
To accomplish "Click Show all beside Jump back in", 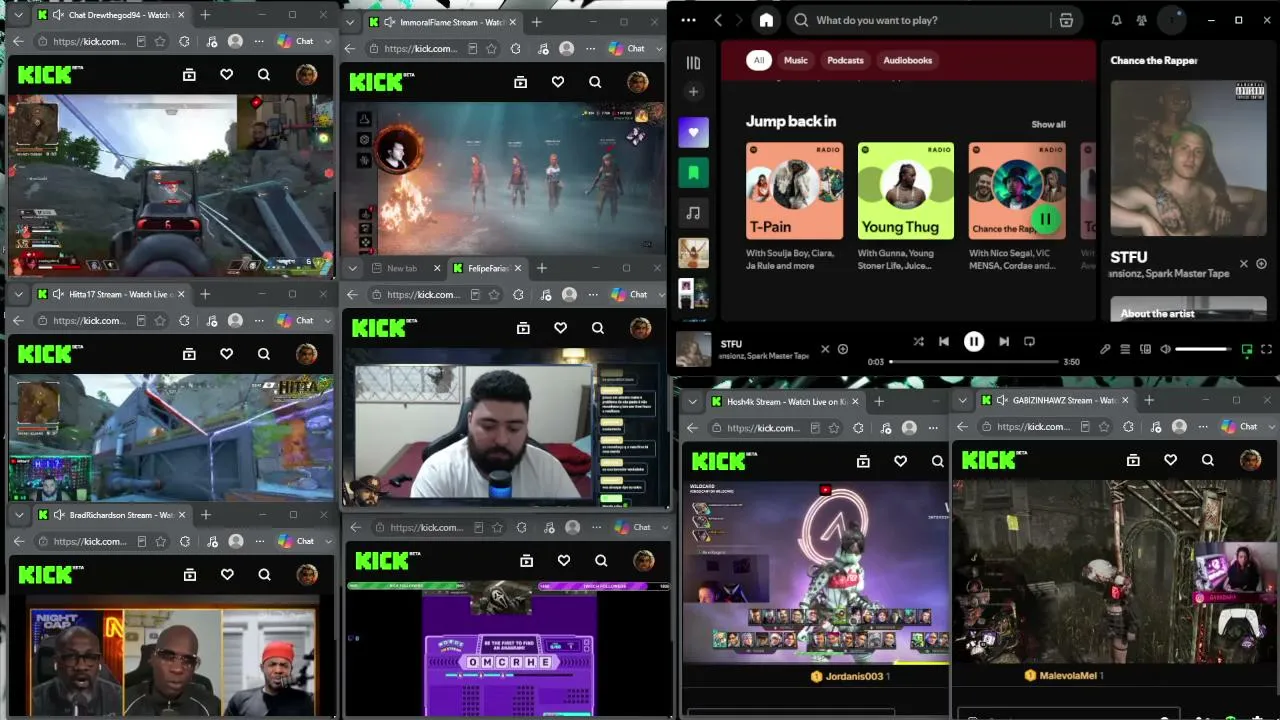I will point(1048,124).
